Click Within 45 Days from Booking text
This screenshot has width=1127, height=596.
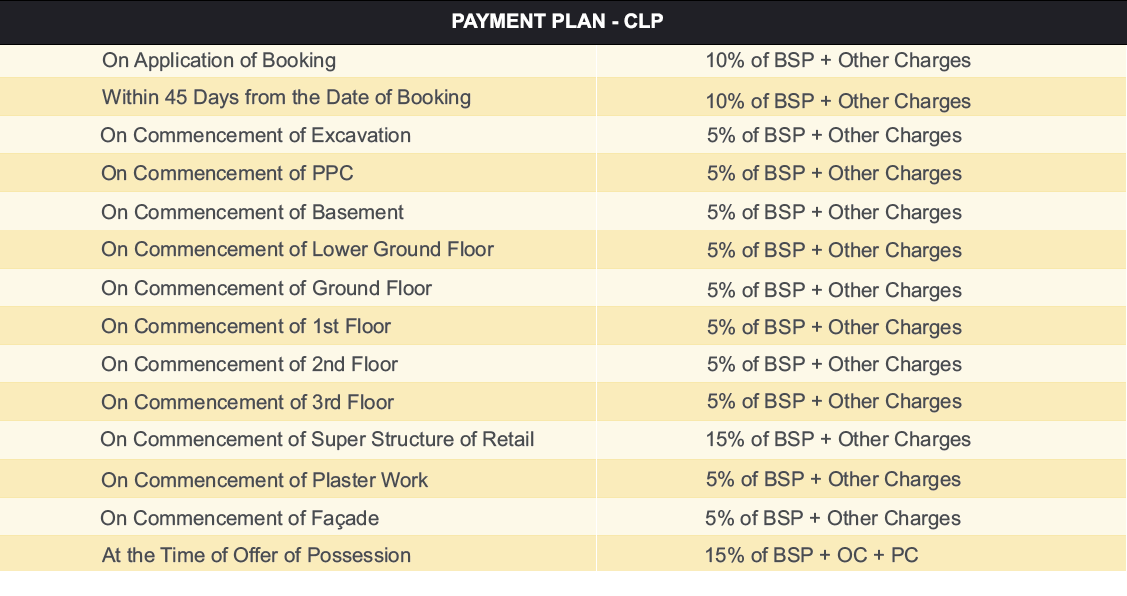[286, 97]
